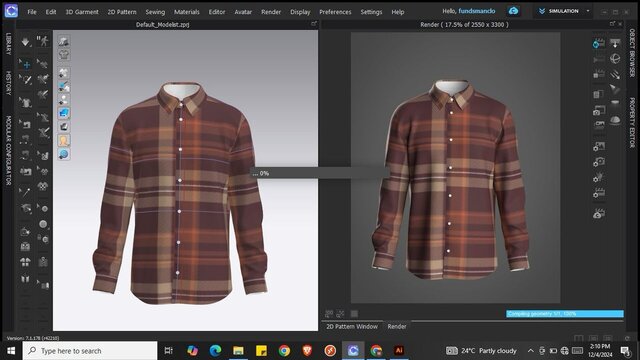The image size is (640, 360).
Task: Open the weather widget showing 24°C
Action: 481,351
